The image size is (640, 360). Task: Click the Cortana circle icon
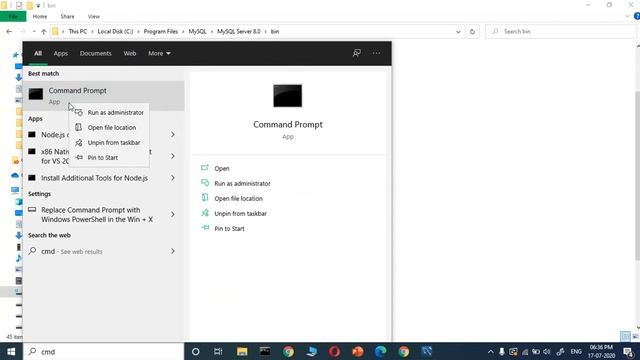(196, 351)
